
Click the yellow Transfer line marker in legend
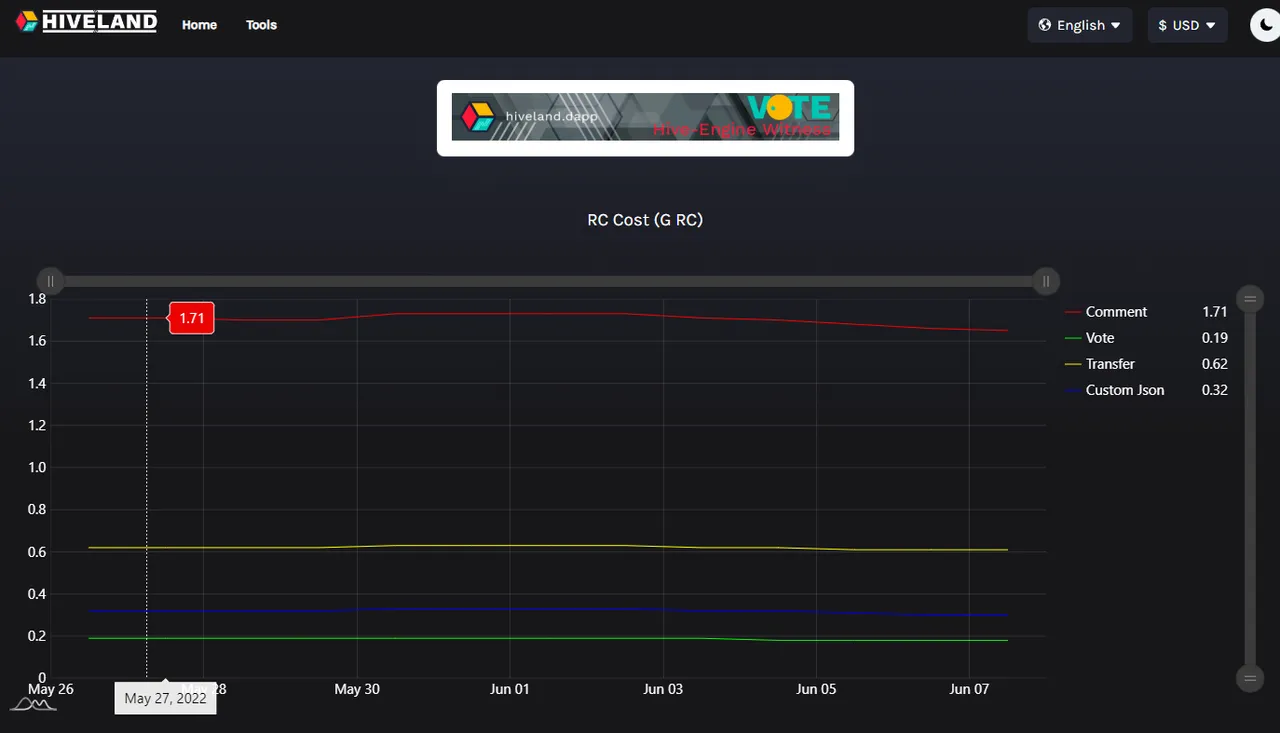pos(1072,364)
